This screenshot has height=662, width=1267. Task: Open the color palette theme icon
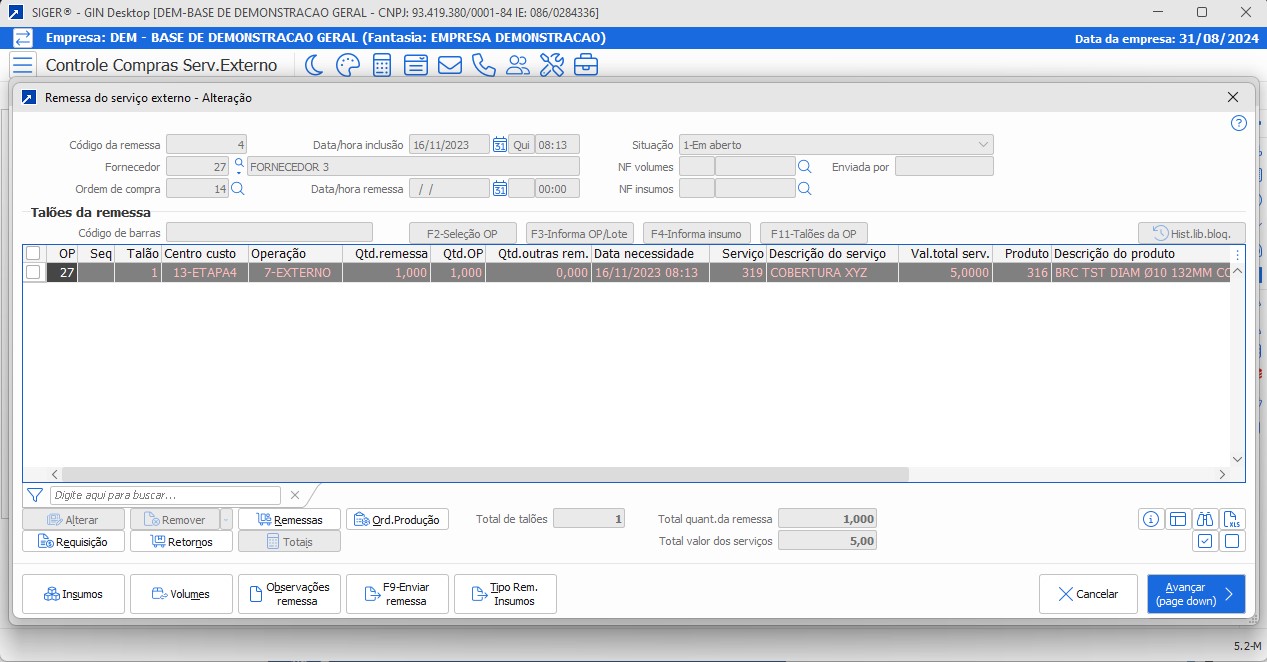(347, 65)
